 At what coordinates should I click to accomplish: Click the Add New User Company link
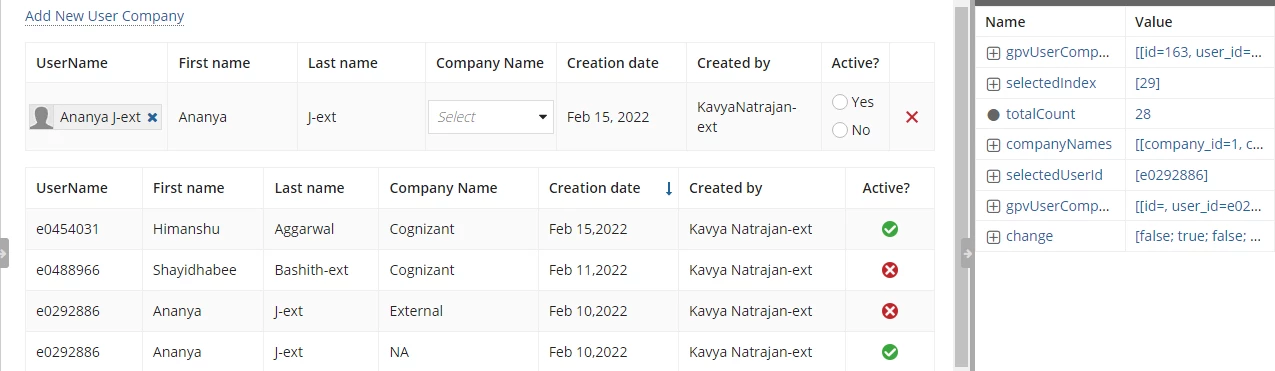pyautogui.click(x=104, y=16)
